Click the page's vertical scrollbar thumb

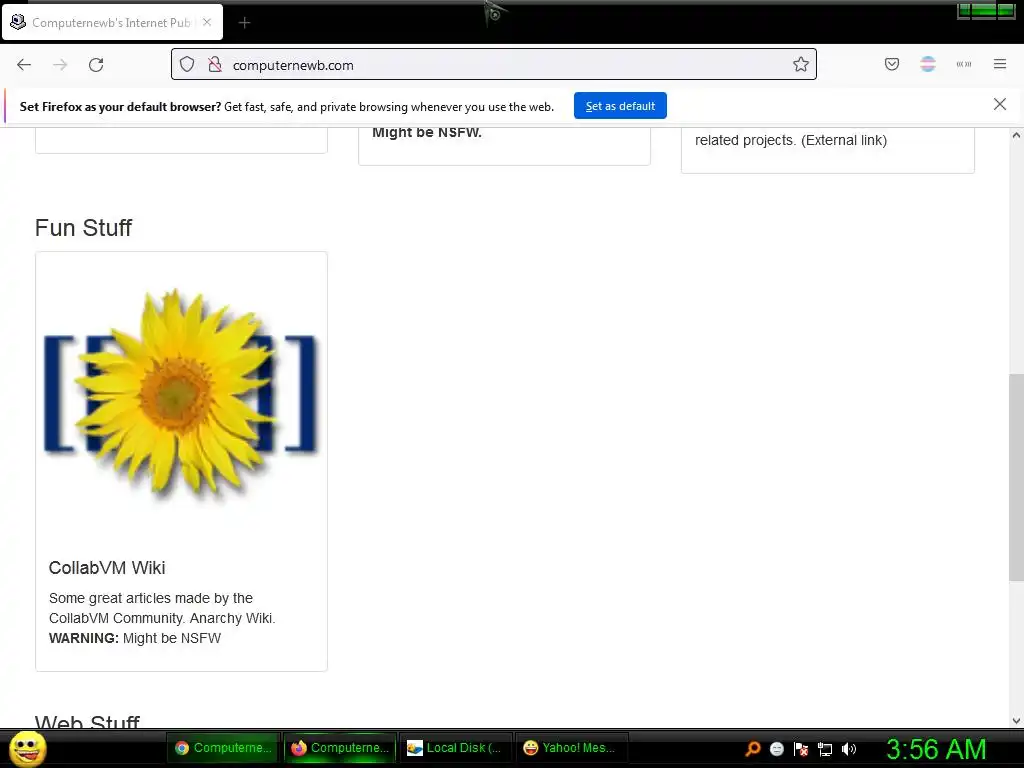pos(1016,477)
